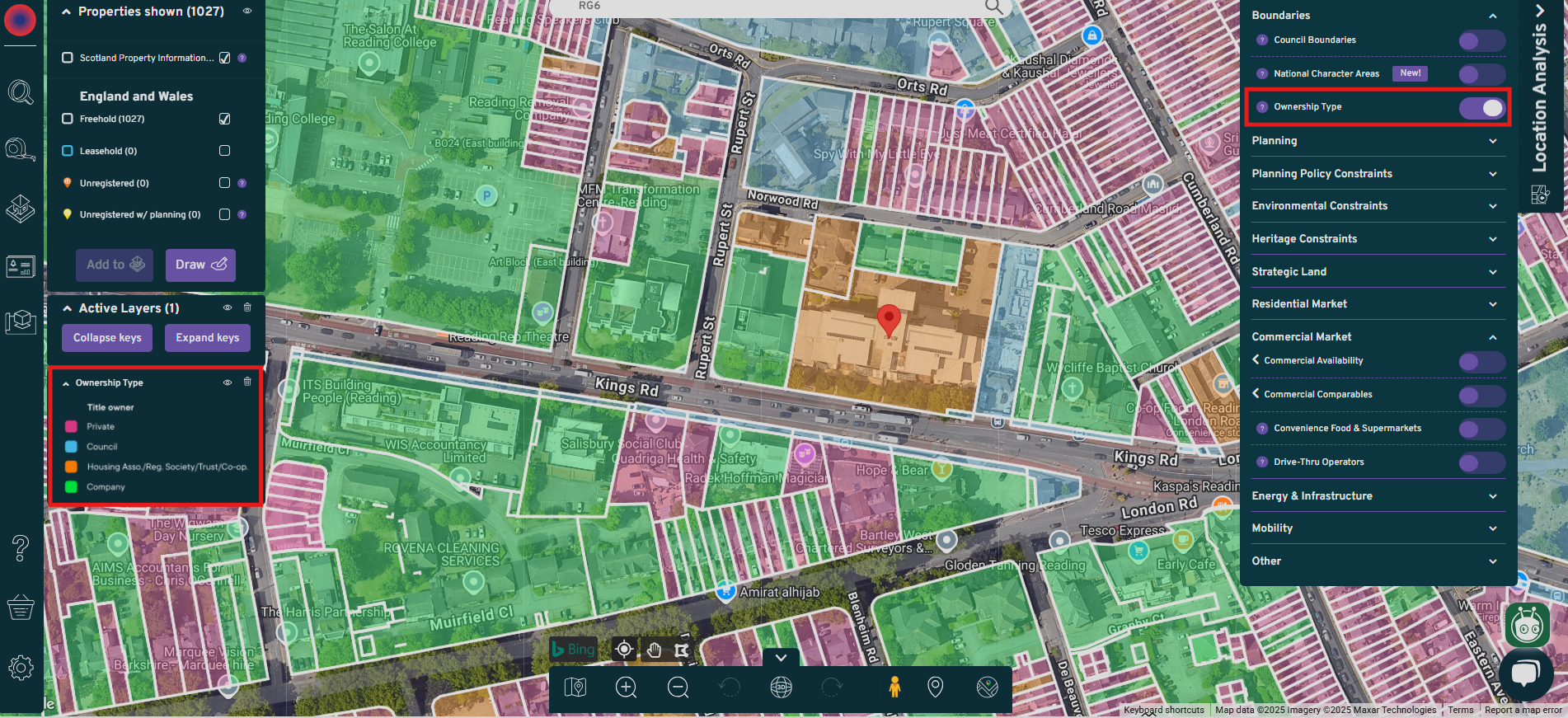The width and height of the screenshot is (1568, 718).
Task: Tick the Unregistered (0) checkbox
Action: pyautogui.click(x=224, y=182)
